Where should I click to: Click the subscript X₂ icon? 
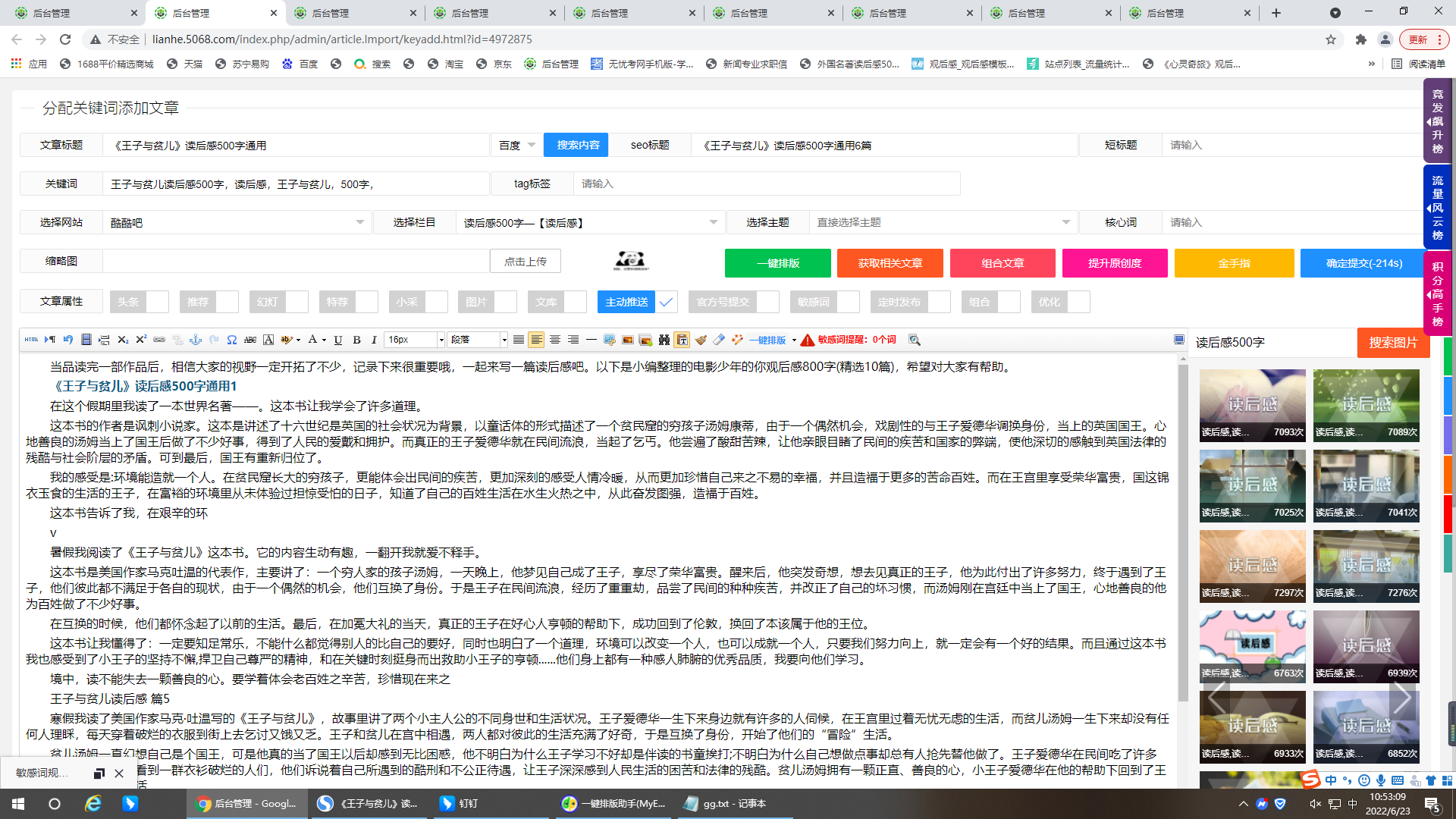coord(123,340)
